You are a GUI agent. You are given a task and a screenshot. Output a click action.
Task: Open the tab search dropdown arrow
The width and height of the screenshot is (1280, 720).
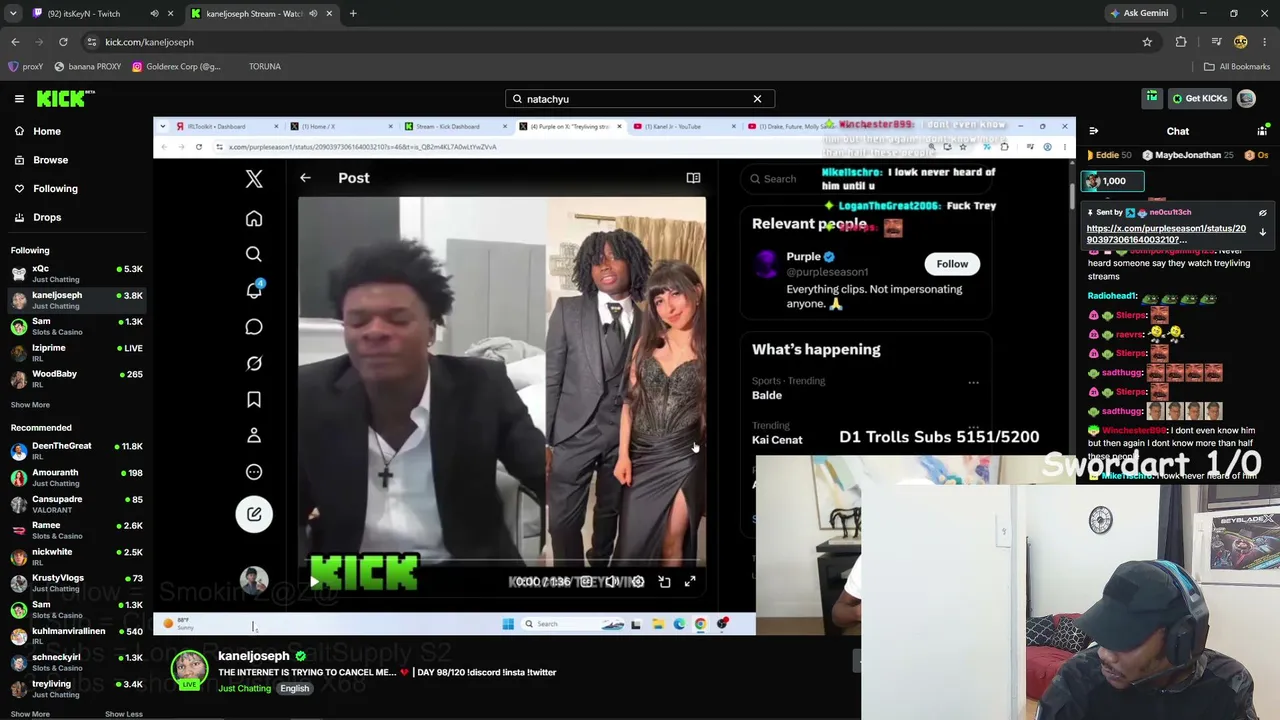pos(13,13)
